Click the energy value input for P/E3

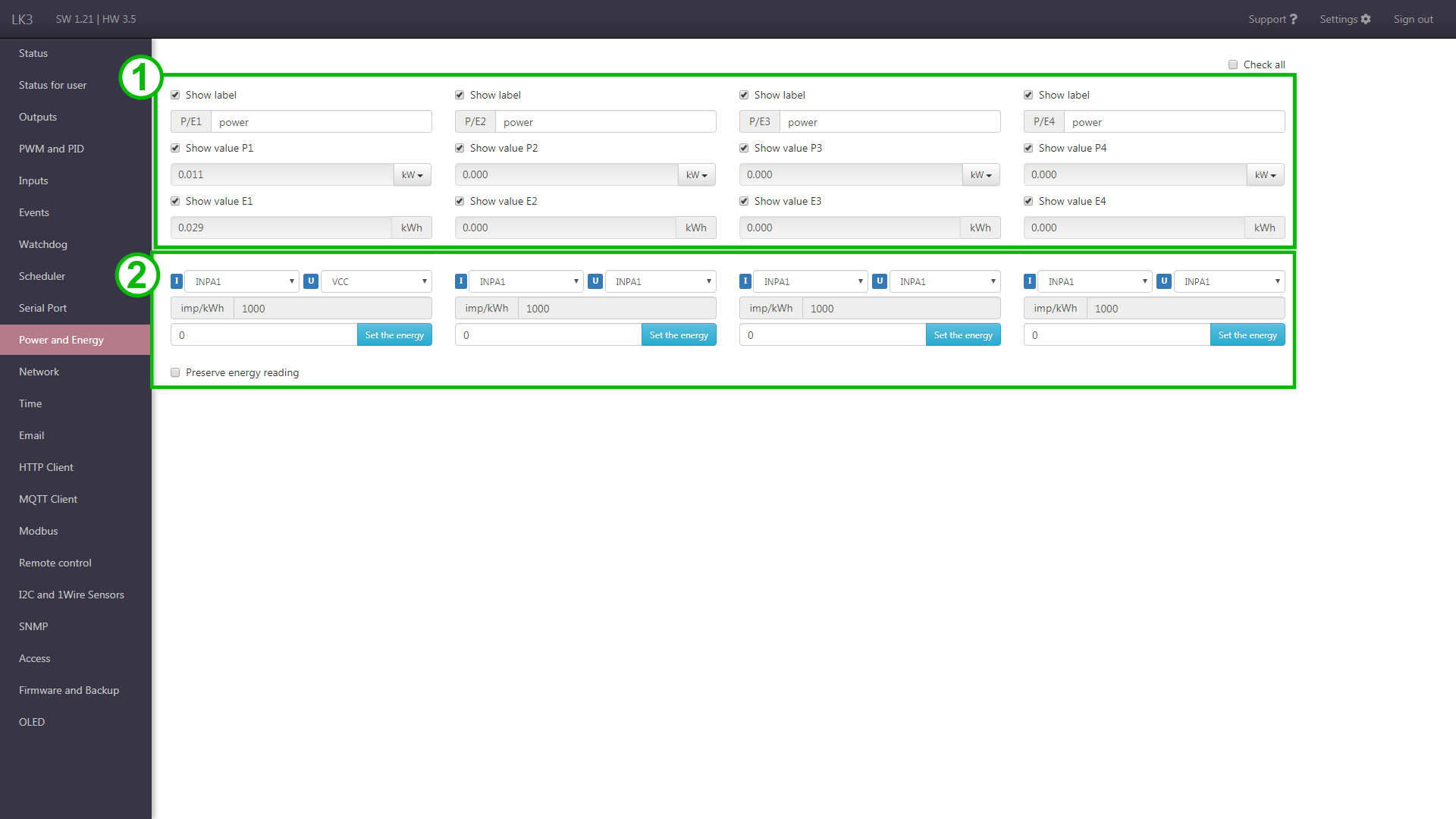click(x=833, y=334)
